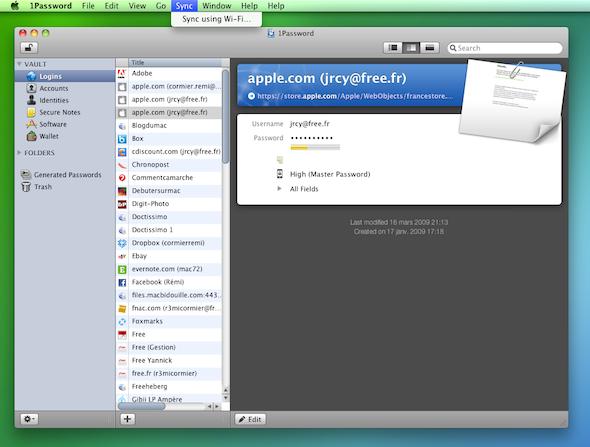Switch to the bottom-pane view mode
Image resolution: width=590 pixels, height=447 pixels.
pyautogui.click(x=429, y=48)
